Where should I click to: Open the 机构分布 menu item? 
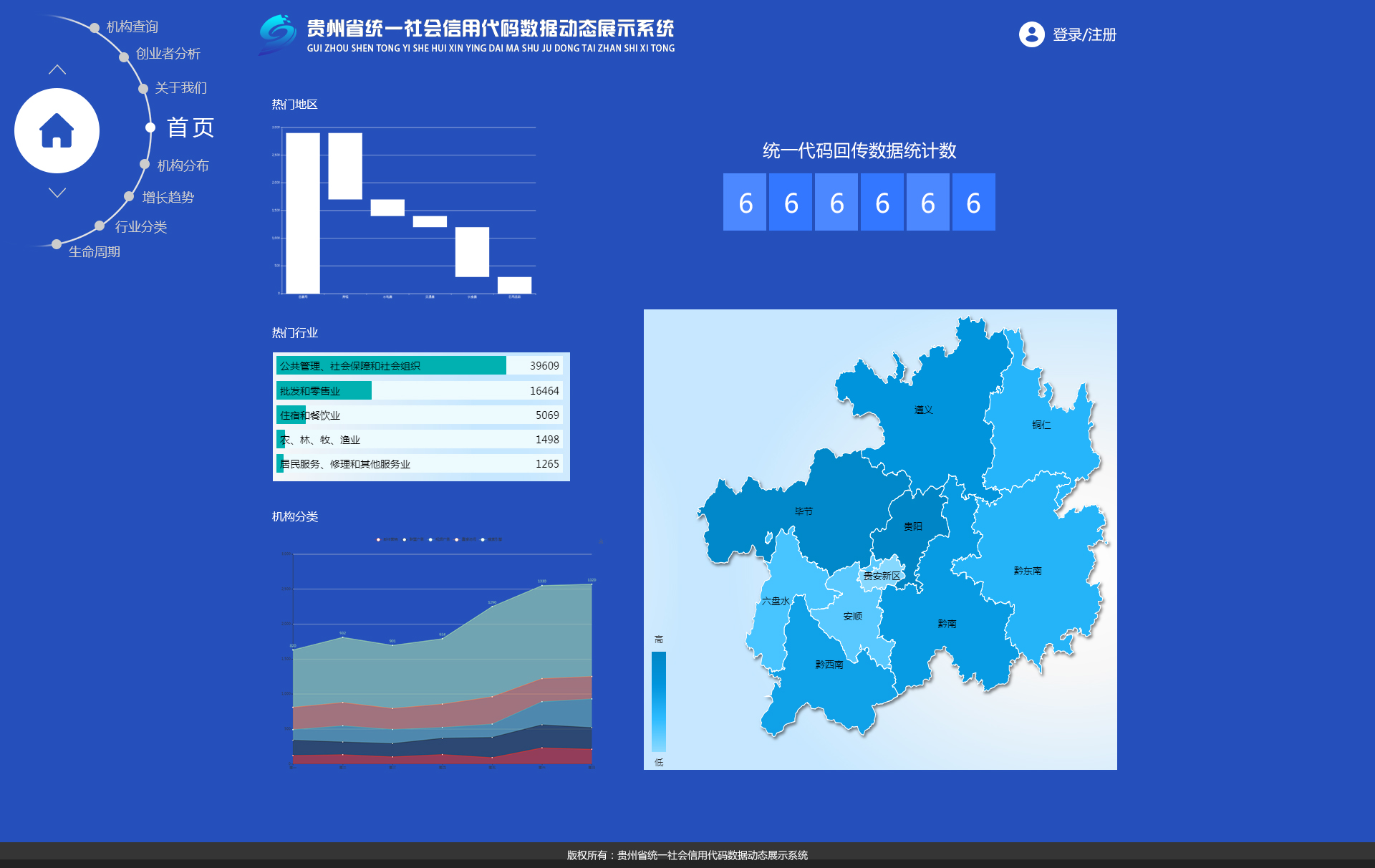[183, 165]
